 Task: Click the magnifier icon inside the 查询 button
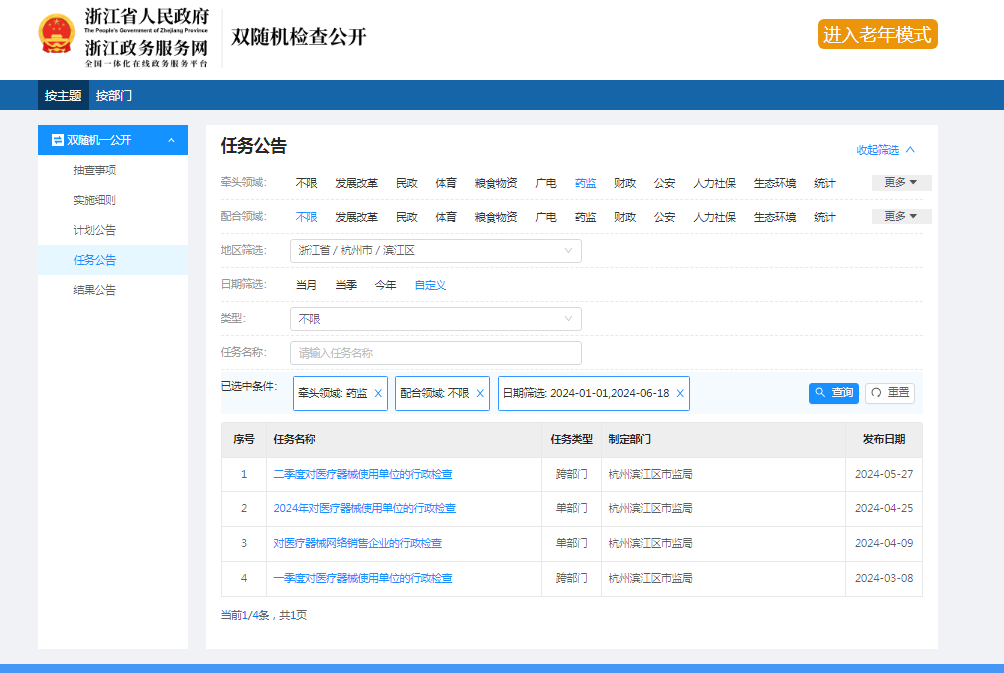tap(820, 393)
